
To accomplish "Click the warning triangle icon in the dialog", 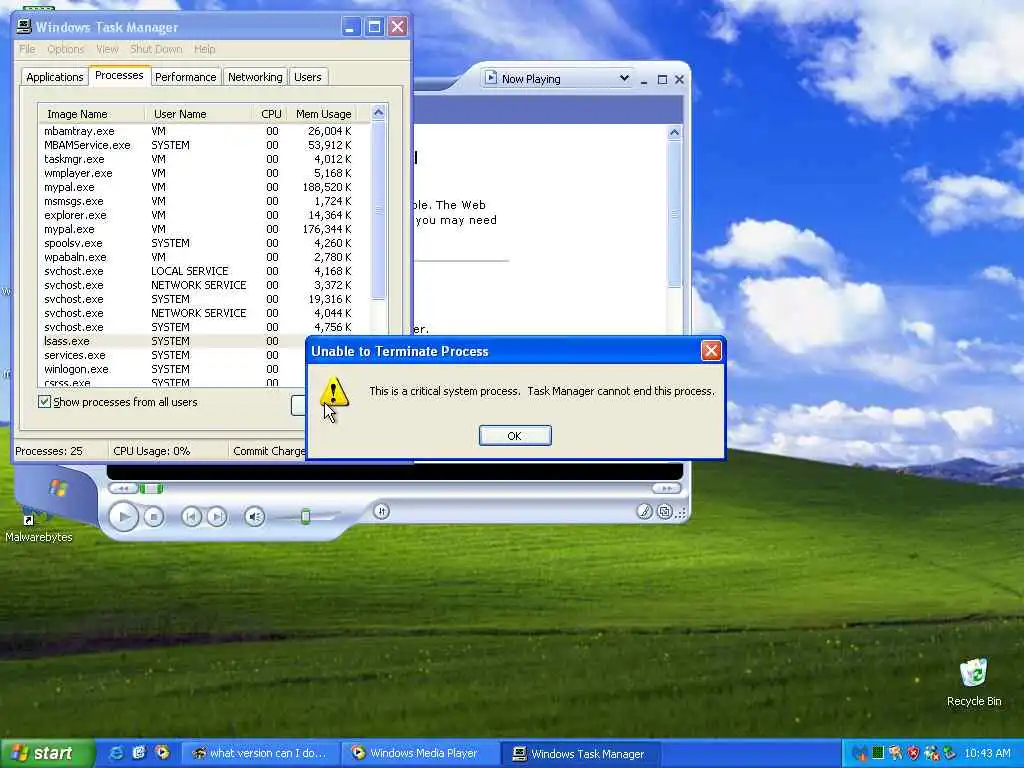I will click(334, 391).
